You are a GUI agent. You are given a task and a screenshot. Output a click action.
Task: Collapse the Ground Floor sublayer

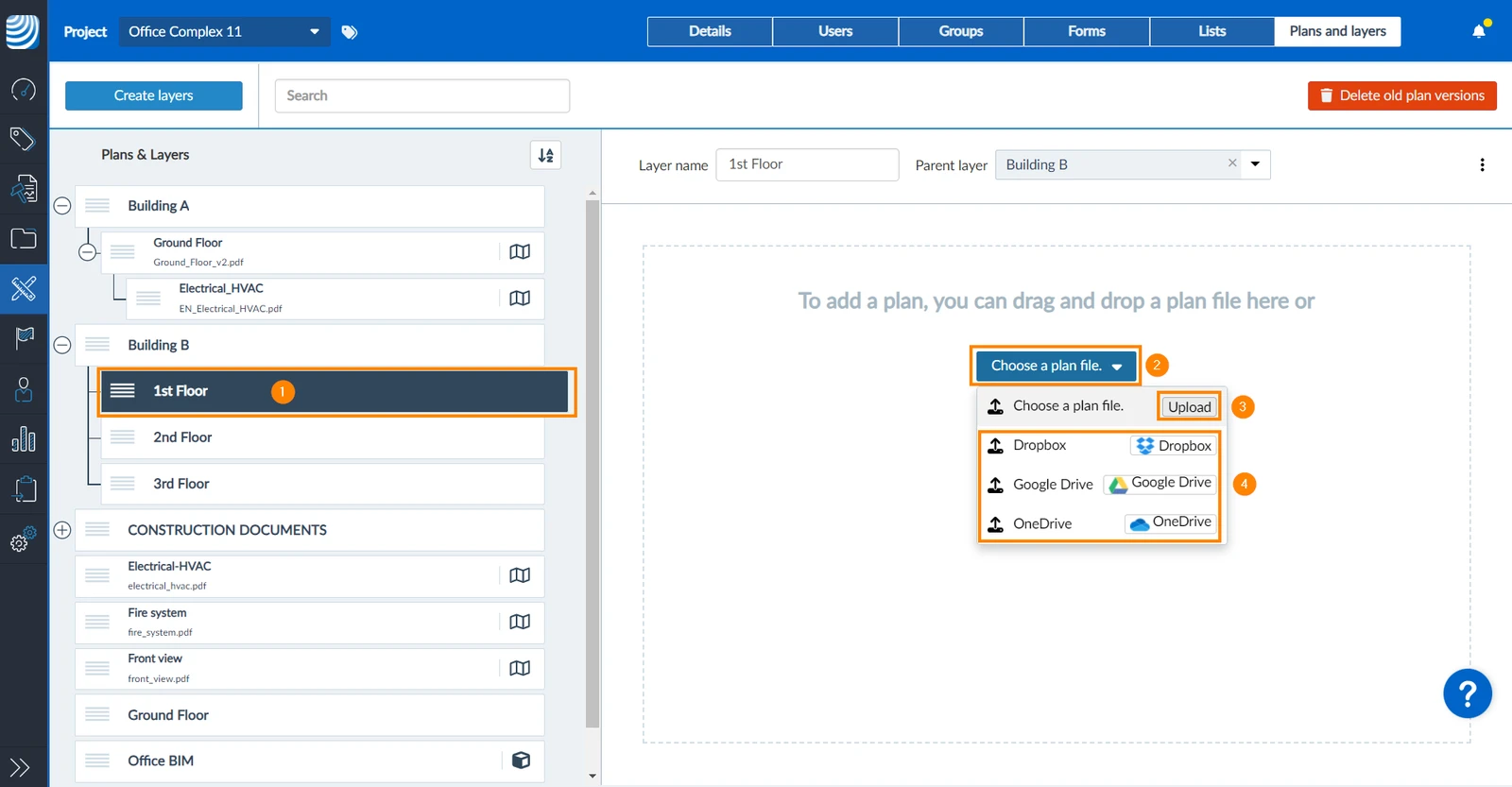pos(88,252)
